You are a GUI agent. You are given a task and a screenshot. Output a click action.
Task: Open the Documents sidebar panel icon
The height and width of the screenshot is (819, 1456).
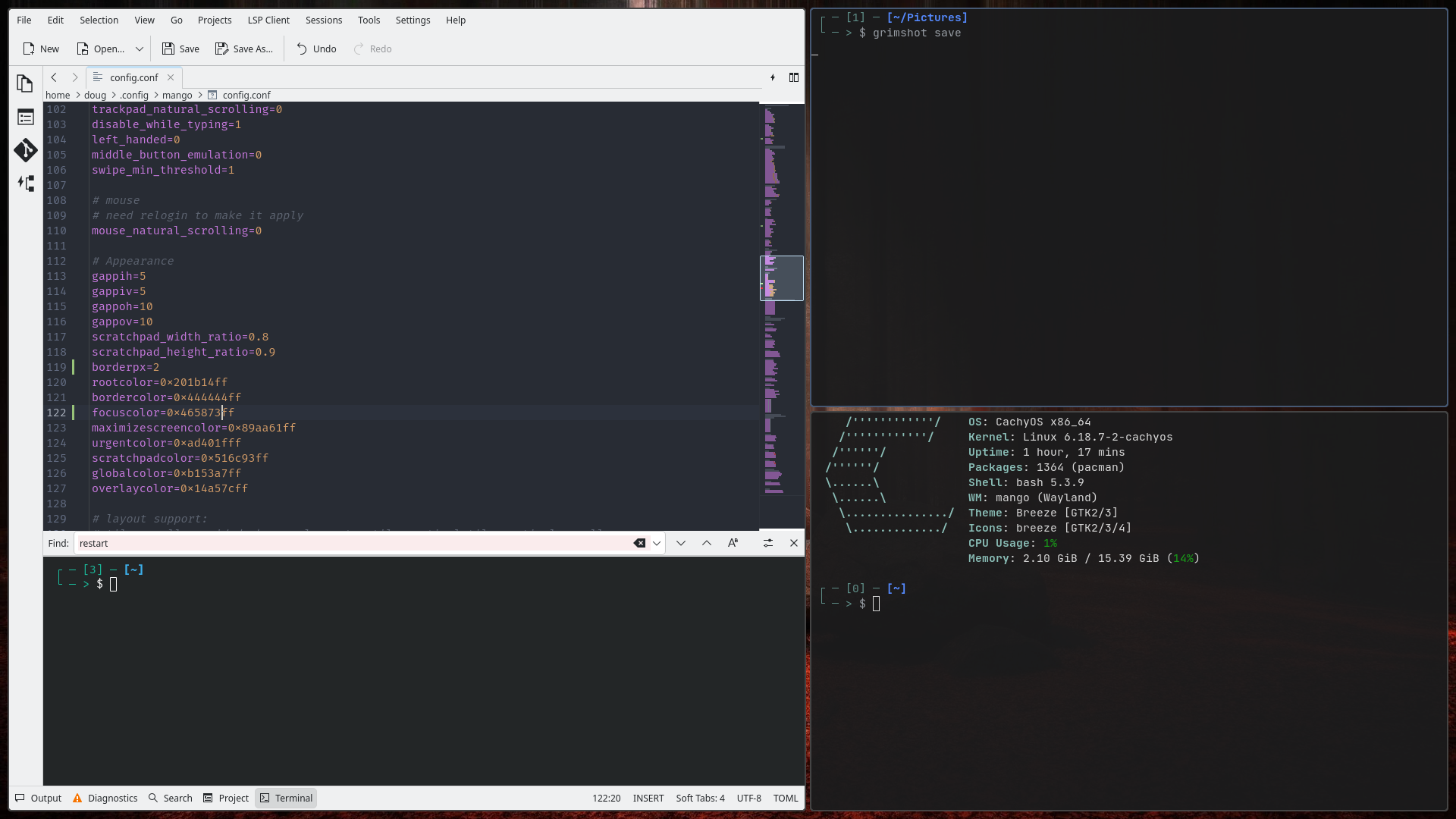pos(25,83)
